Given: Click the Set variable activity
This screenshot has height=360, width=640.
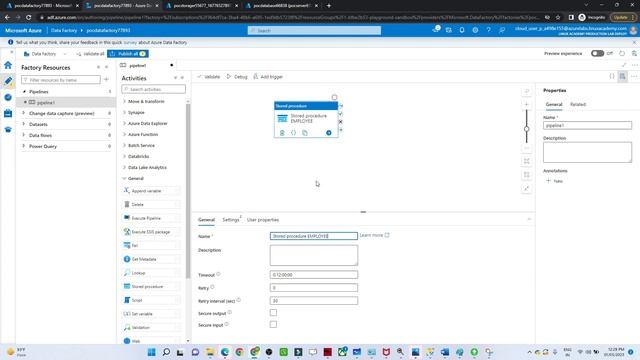Looking at the screenshot, I should tap(151, 314).
